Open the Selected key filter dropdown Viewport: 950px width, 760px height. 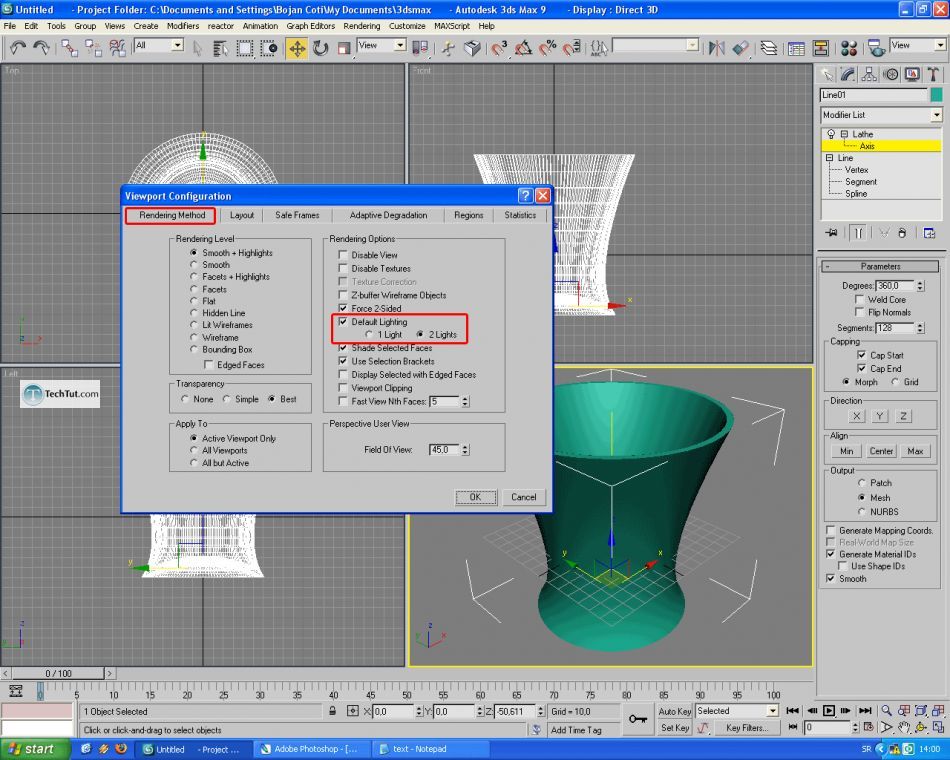click(771, 711)
